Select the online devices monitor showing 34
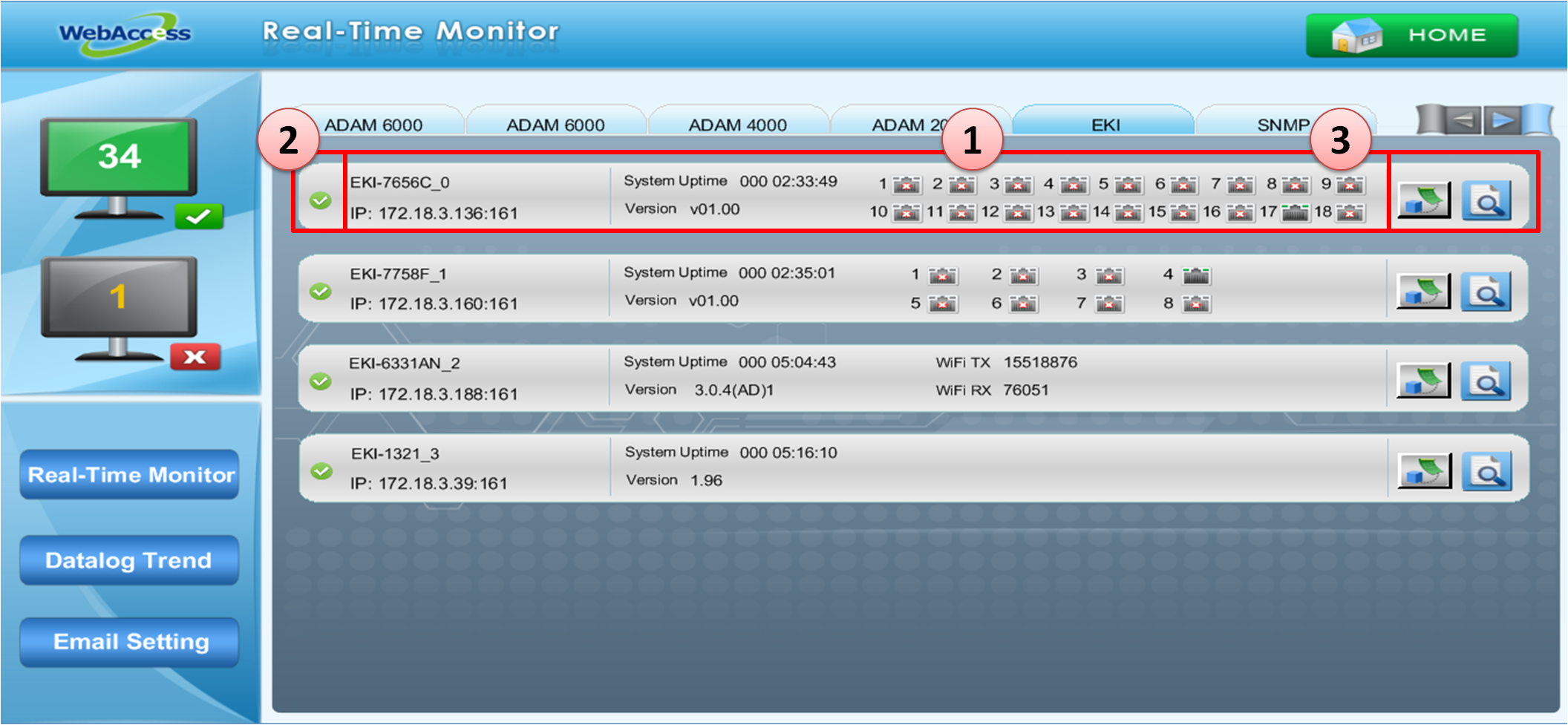 coord(119,168)
